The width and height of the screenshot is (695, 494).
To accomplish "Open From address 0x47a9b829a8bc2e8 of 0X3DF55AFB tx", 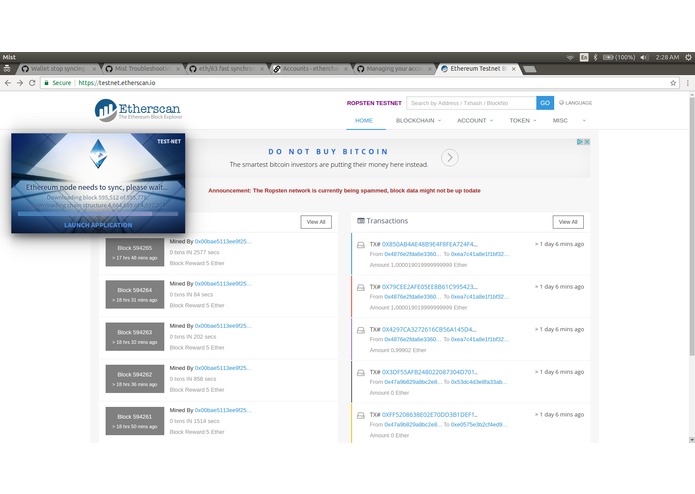I will 413,382.
